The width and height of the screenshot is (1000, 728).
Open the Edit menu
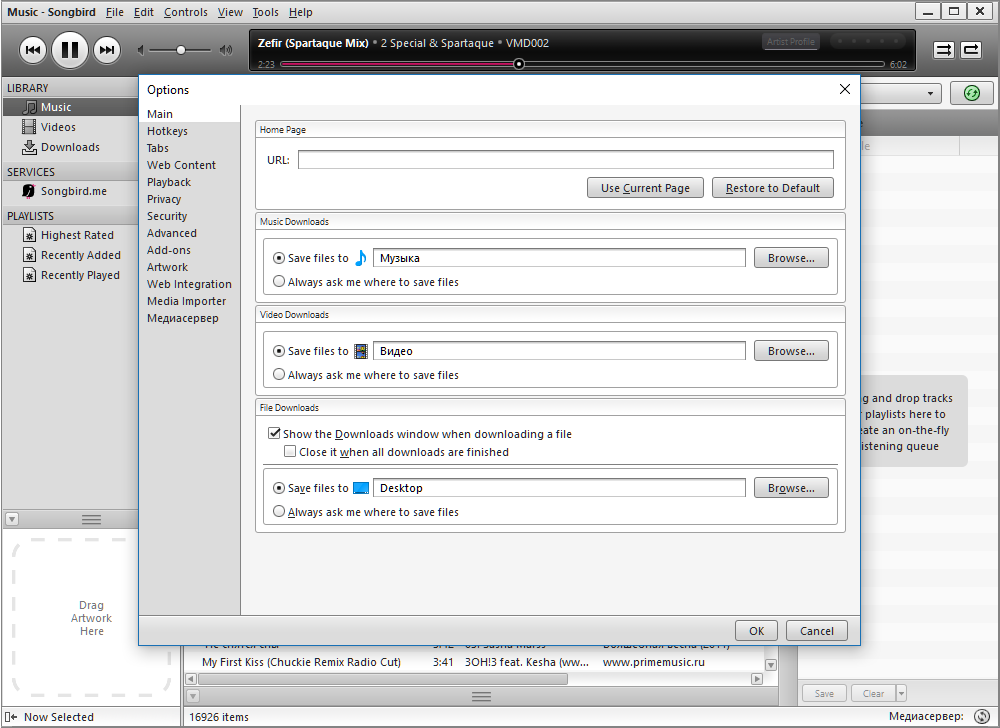click(143, 12)
